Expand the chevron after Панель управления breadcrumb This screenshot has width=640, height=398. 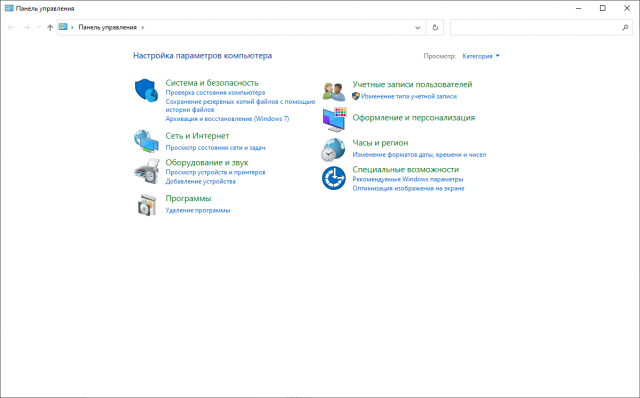[143, 27]
